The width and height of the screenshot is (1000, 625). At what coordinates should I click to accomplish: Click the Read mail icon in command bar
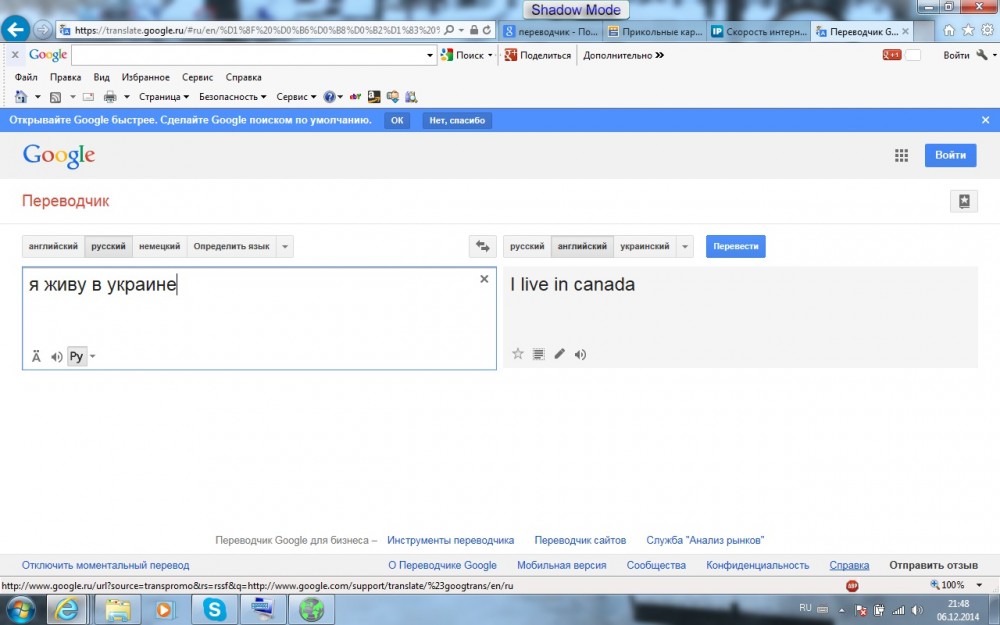coord(88,97)
